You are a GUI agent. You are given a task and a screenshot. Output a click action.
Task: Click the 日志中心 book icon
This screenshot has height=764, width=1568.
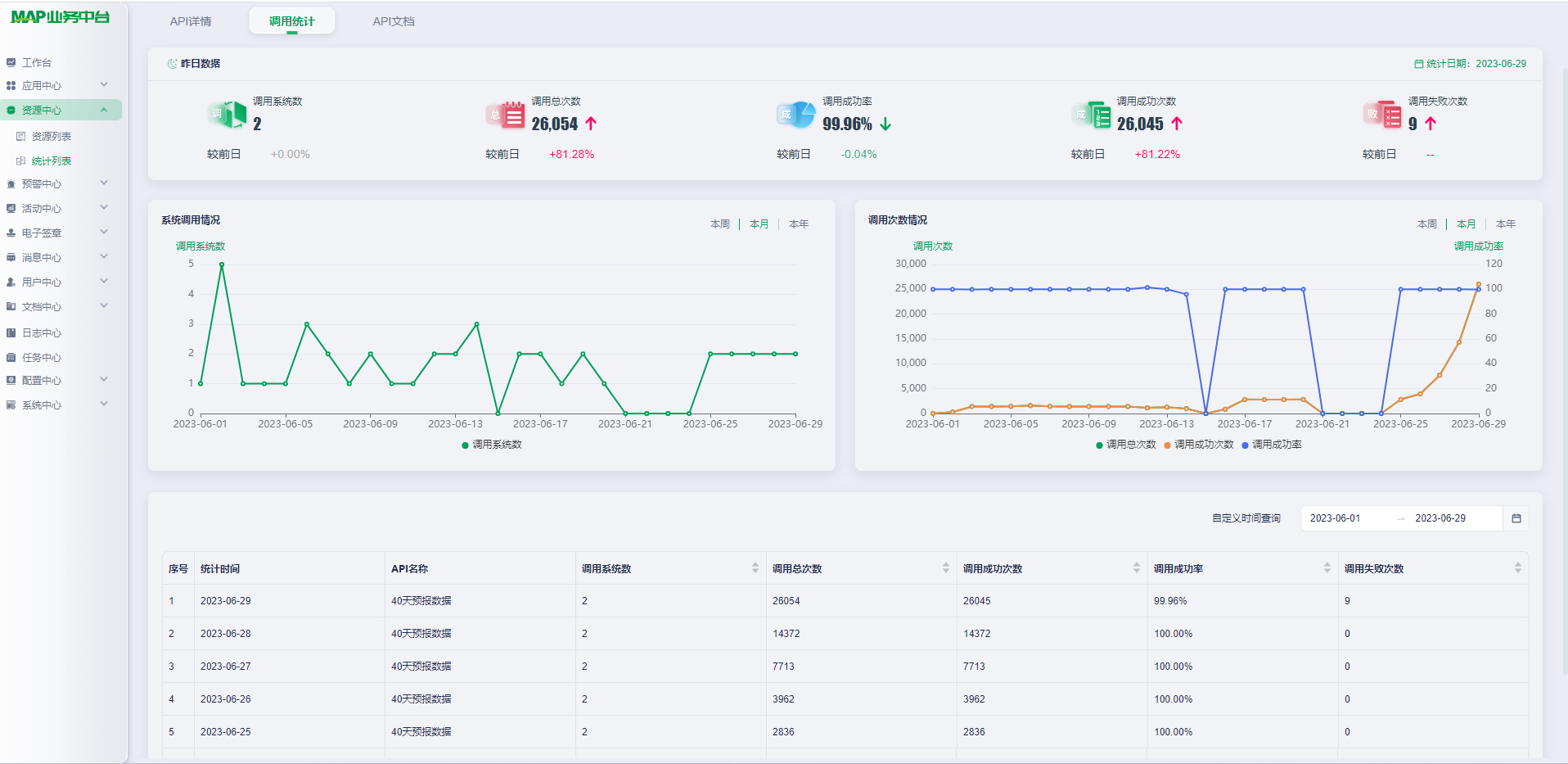pos(11,332)
